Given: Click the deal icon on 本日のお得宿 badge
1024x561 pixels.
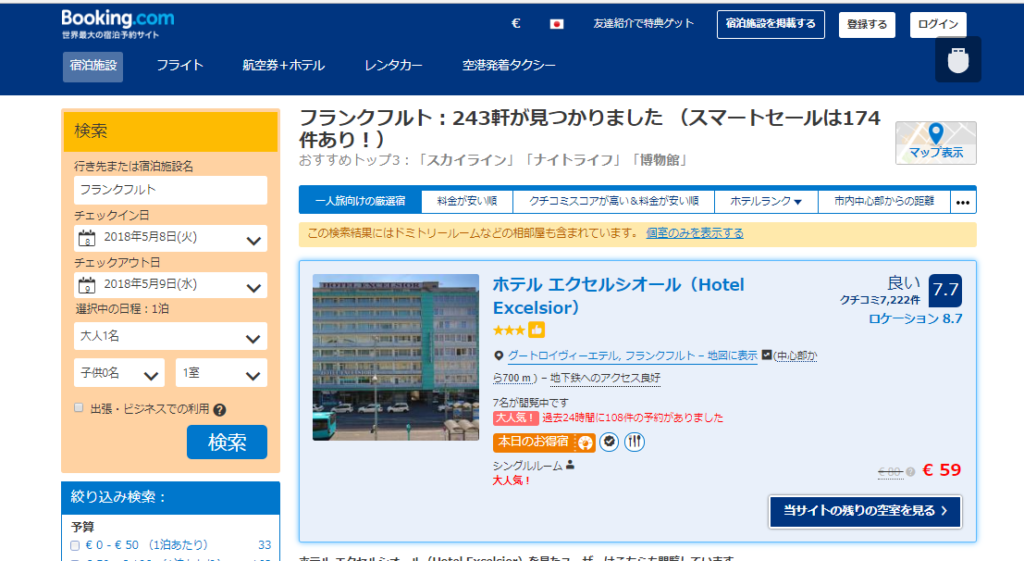Looking at the screenshot, I should point(585,443).
